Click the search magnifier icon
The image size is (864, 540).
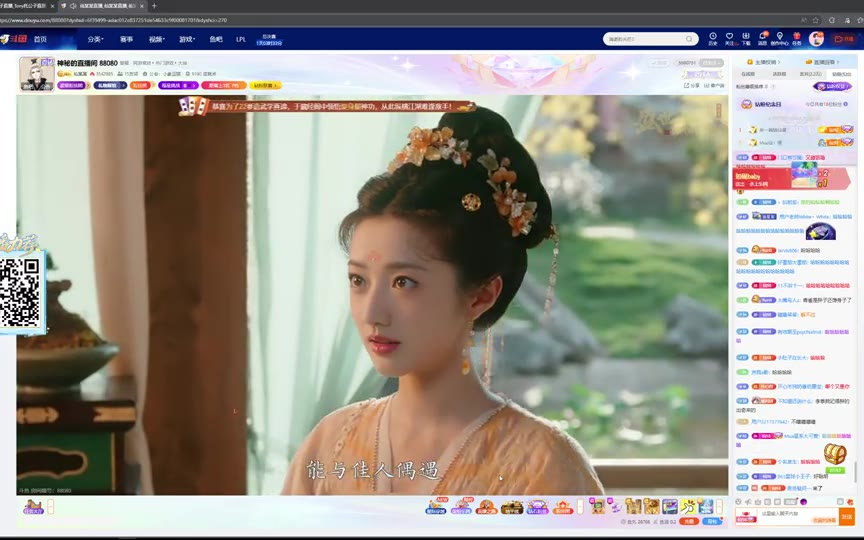(x=690, y=39)
